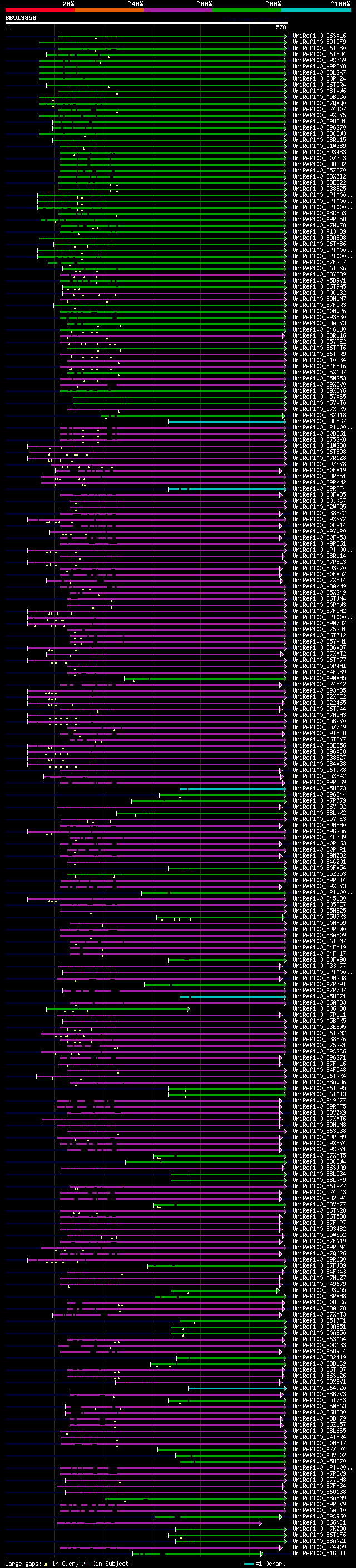Viewport: 356px width, 1568px height.
Task: Click UniRef100_A3AKM9 entry
Action: (x=319, y=587)
